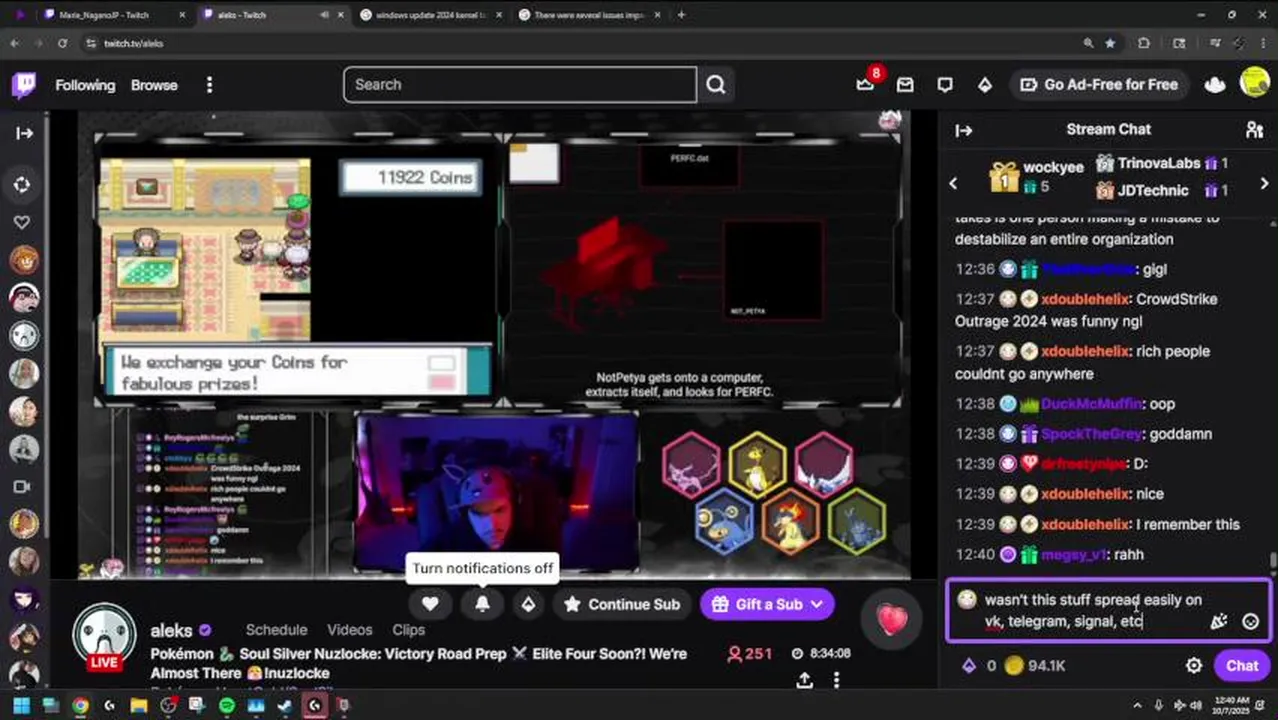Click the 251 viewer count
This screenshot has height=720, width=1278.
point(749,654)
